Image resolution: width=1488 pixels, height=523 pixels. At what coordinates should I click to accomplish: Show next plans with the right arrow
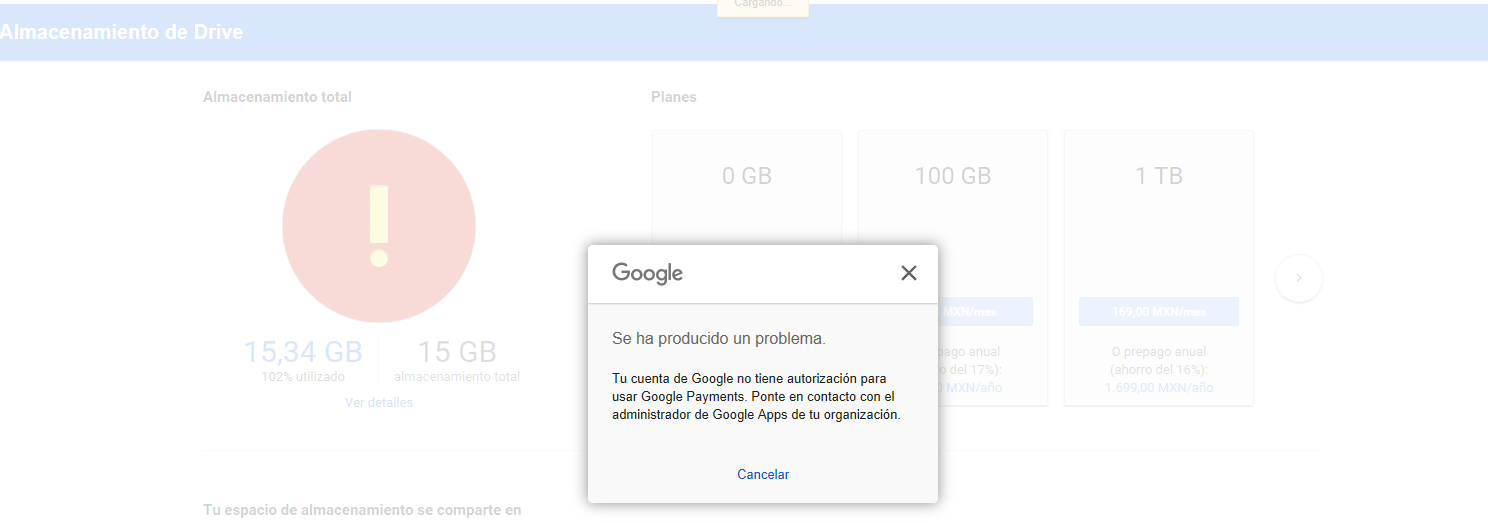(1298, 278)
